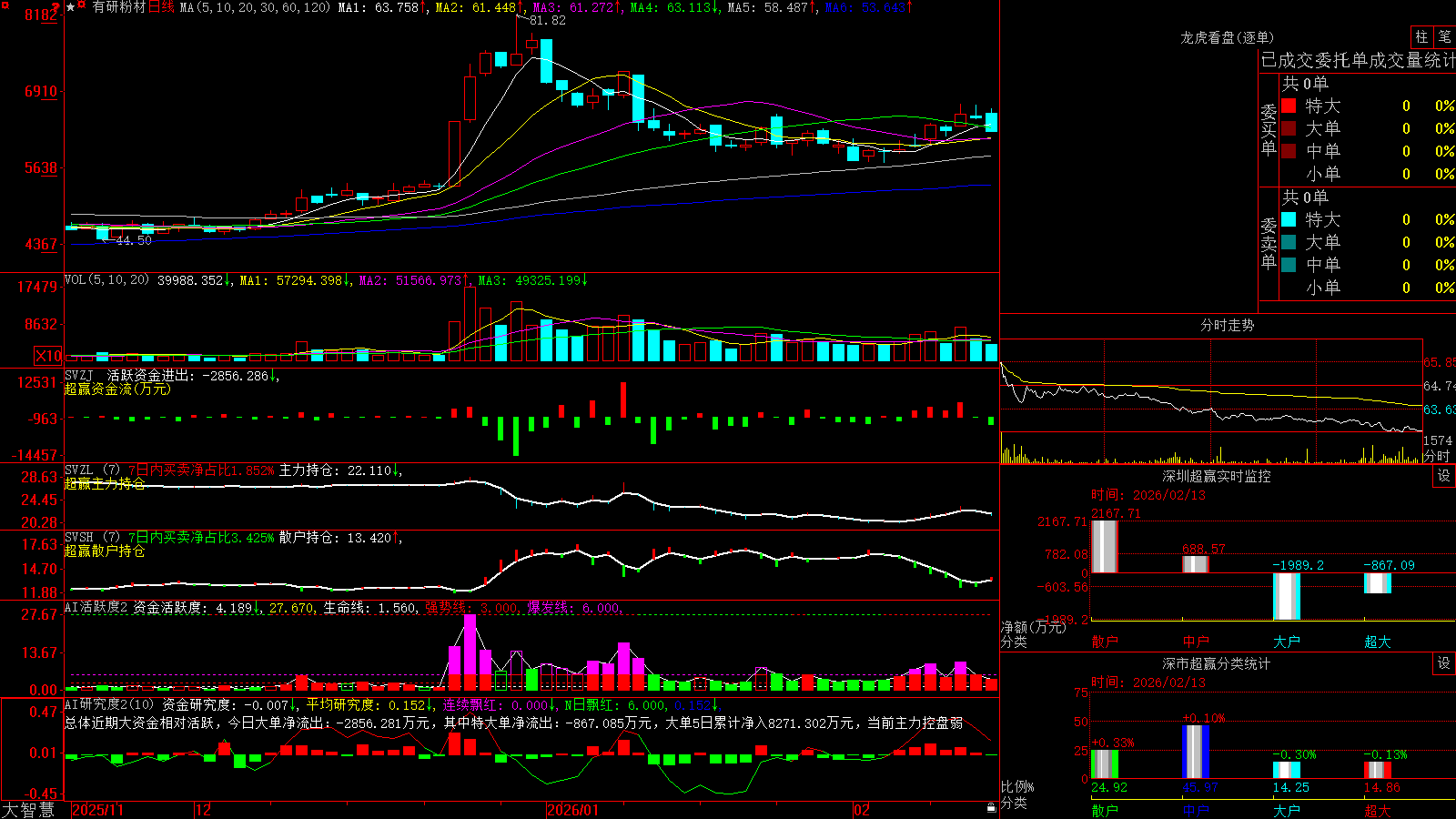Screen dimensions: 1456x819
Task: Click the teal 中单 swatch under 委卖单
Action: coord(1289,265)
